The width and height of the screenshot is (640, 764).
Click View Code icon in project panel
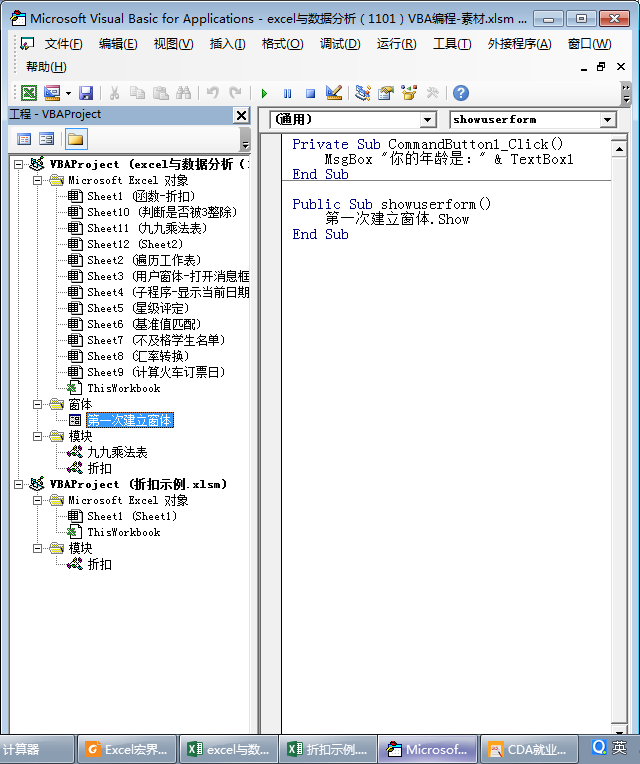(24, 139)
